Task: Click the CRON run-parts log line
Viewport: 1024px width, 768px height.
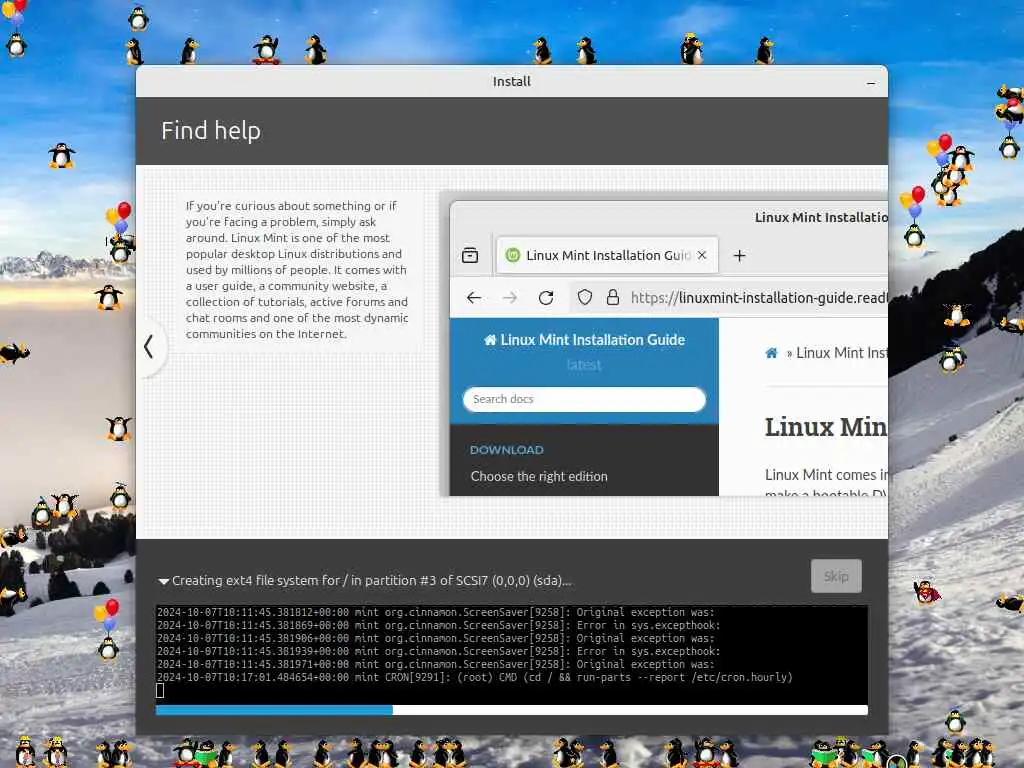Action: pos(475,677)
